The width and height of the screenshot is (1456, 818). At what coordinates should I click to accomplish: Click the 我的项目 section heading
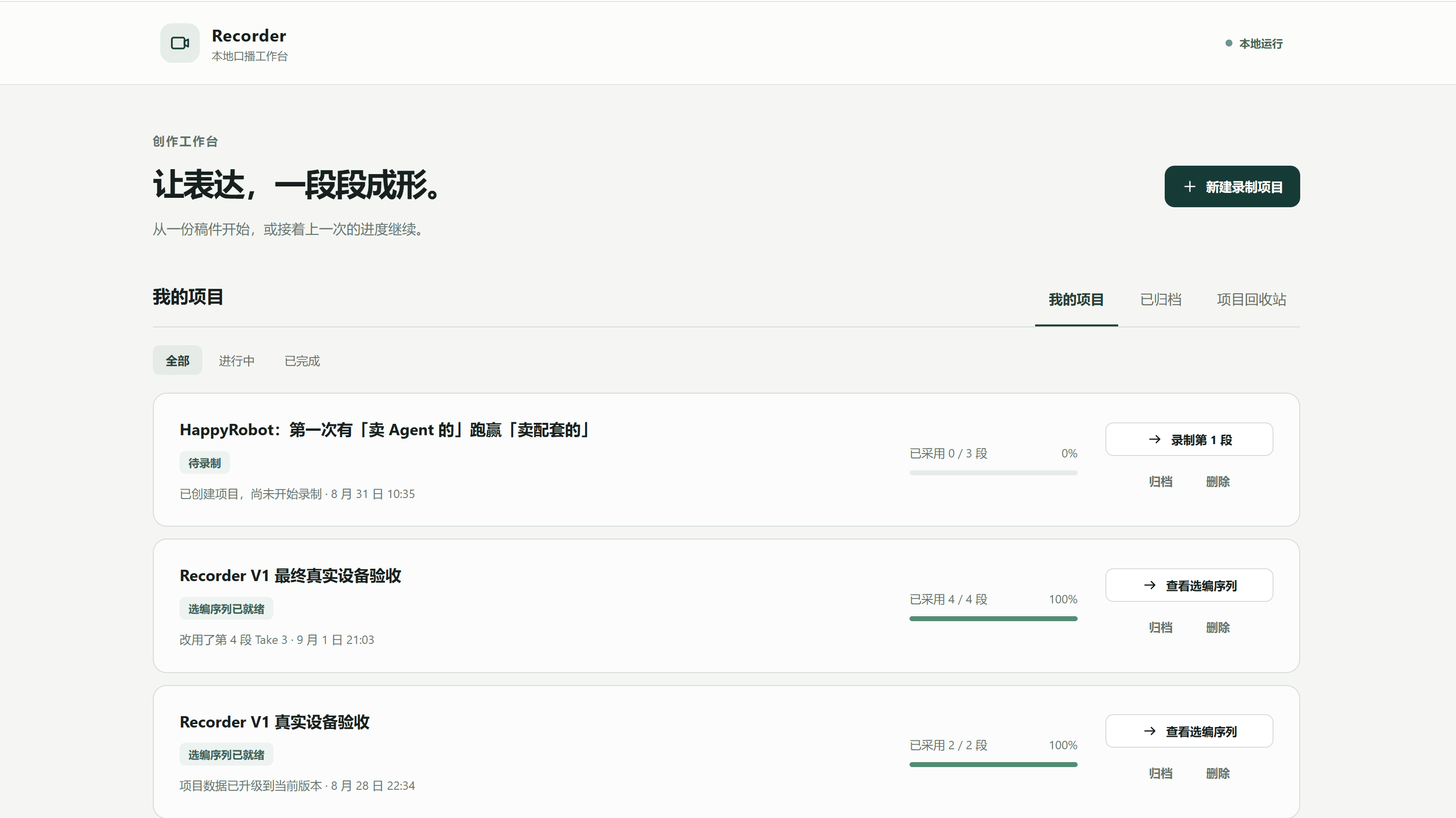[x=187, y=297]
